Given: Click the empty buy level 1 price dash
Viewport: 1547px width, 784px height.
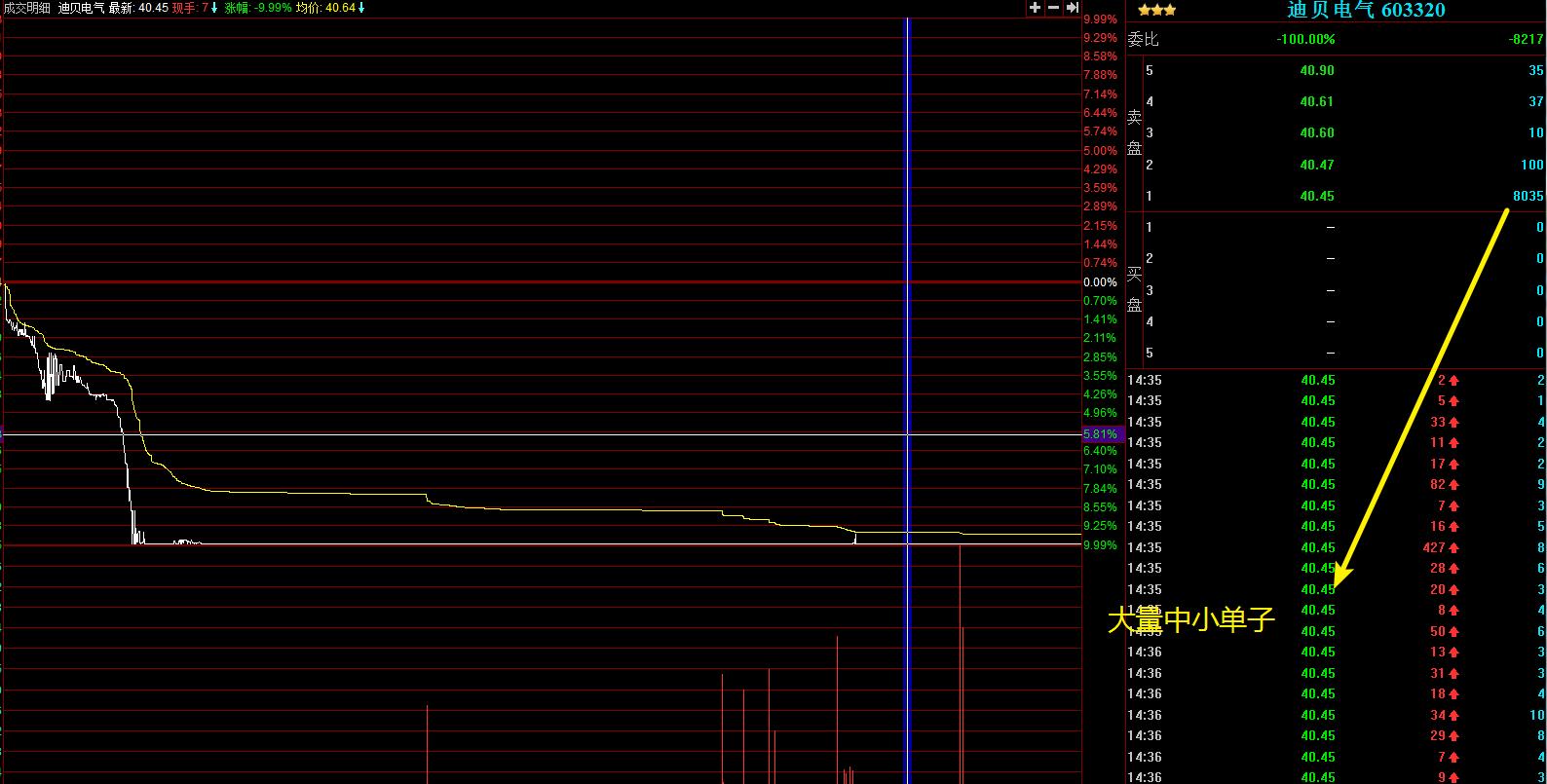Looking at the screenshot, I should click(x=1331, y=228).
